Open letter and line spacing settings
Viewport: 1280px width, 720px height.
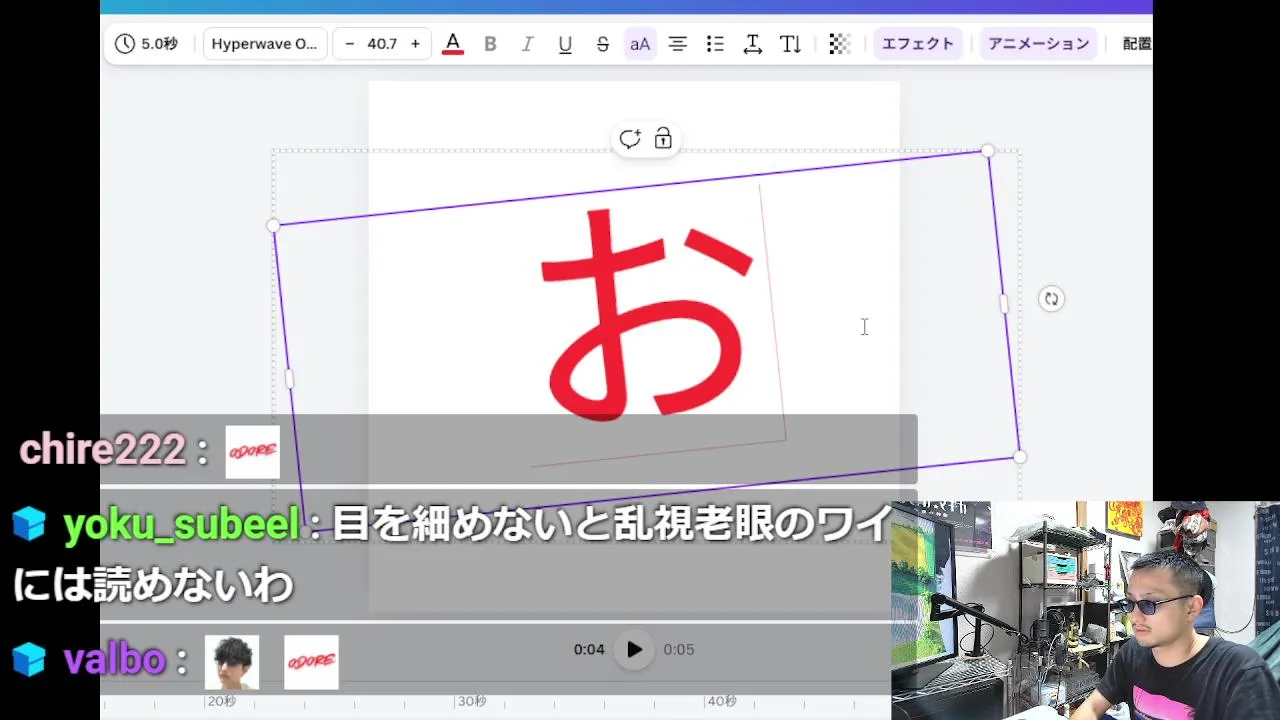753,44
